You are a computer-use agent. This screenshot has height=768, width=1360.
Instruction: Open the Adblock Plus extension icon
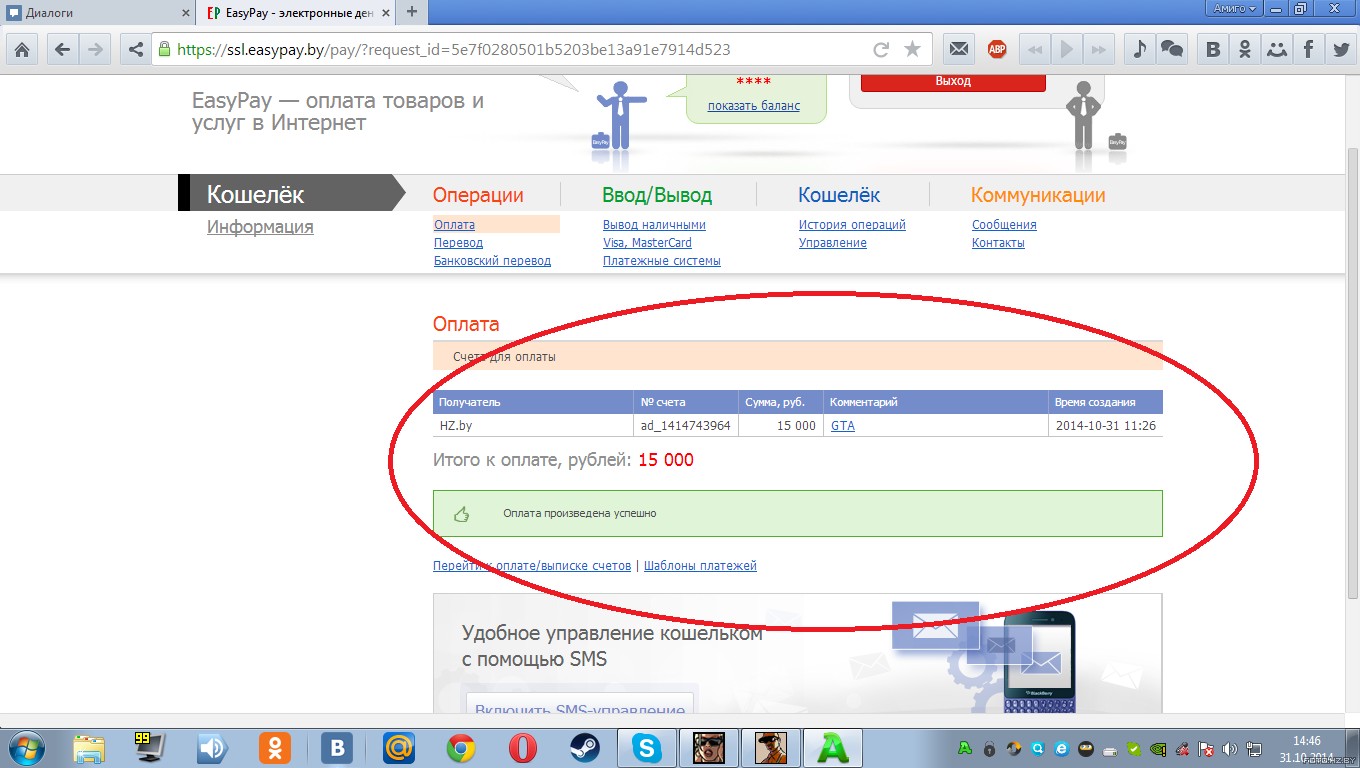point(996,49)
